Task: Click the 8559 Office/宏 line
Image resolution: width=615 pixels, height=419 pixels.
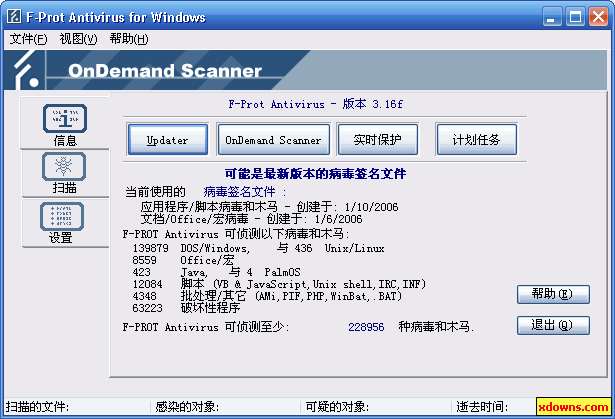Action: [183, 260]
